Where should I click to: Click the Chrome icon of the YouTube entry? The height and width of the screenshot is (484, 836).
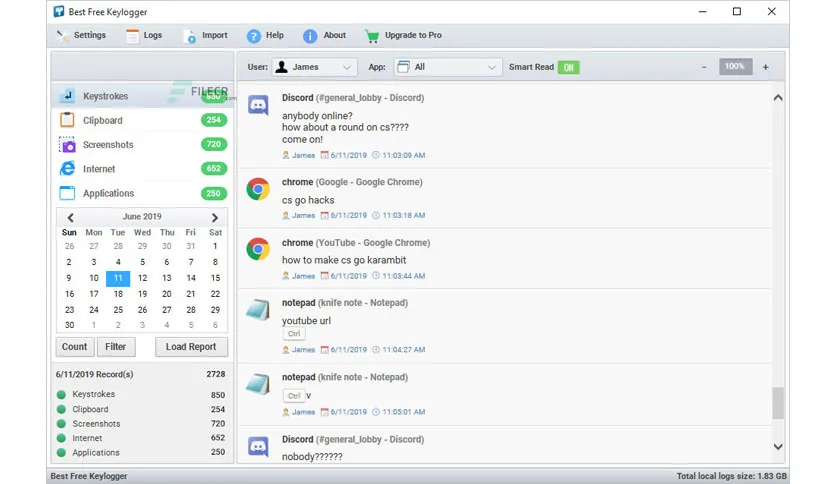coord(258,249)
